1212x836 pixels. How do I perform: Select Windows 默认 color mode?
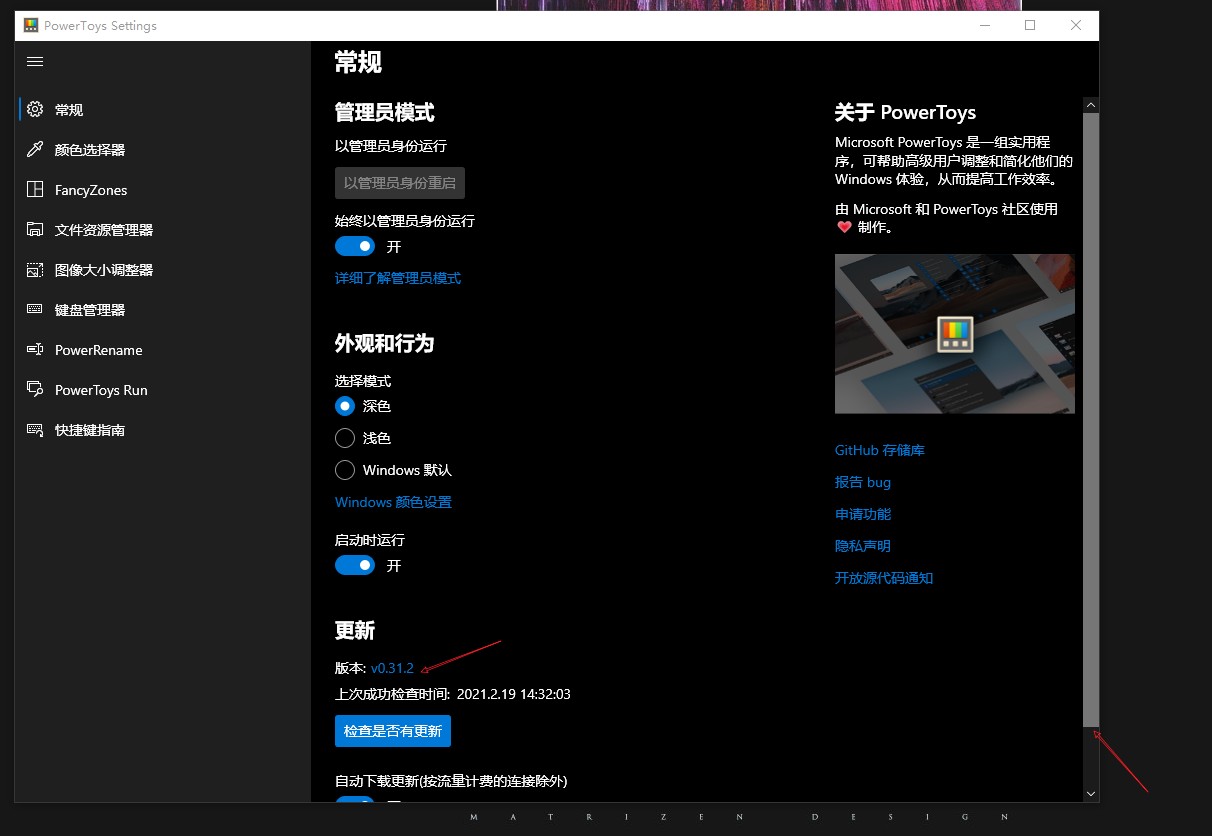point(345,470)
